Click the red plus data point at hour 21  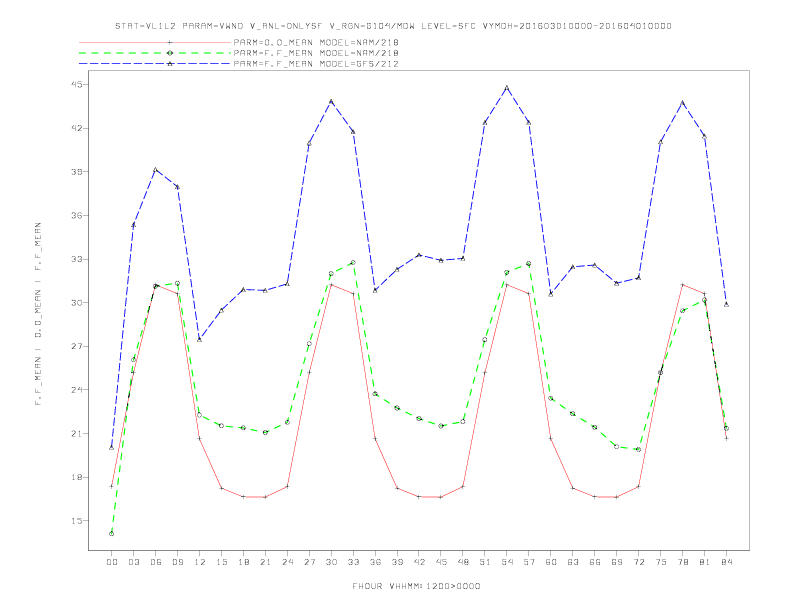265,497
